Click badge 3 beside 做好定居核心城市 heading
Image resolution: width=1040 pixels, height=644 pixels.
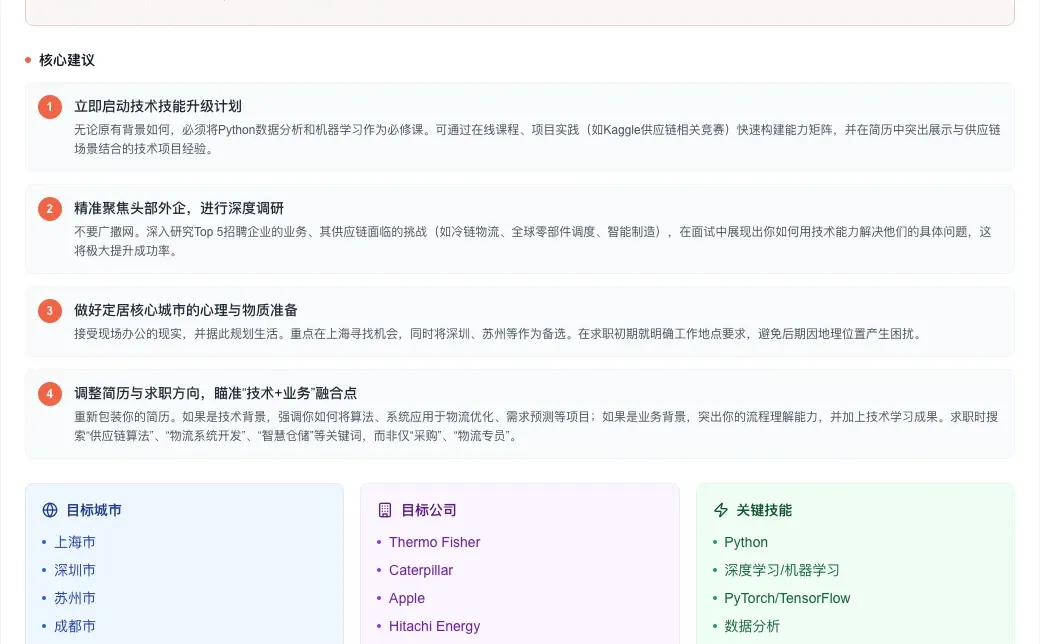pyautogui.click(x=49, y=310)
